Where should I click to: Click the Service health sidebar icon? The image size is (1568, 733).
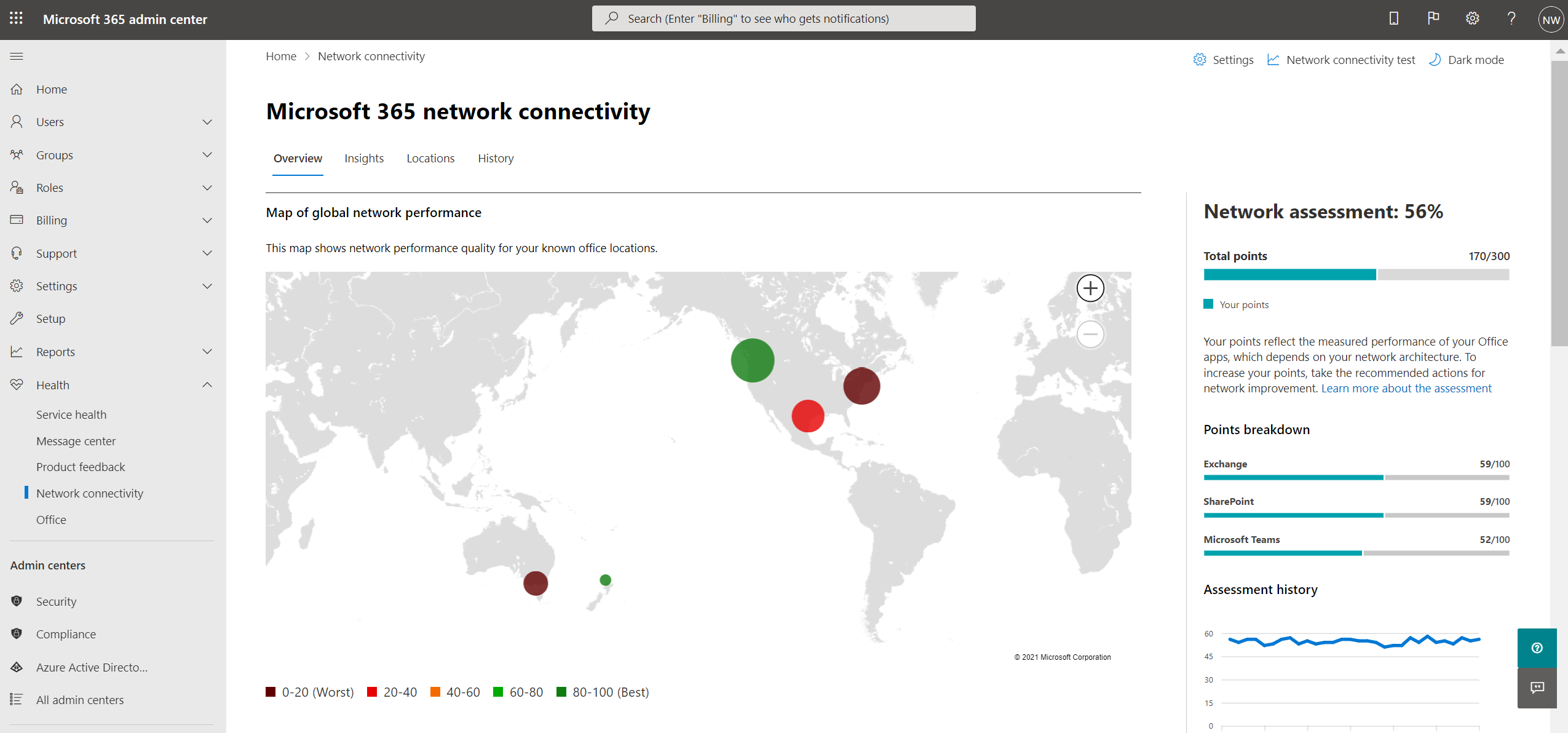coord(71,414)
